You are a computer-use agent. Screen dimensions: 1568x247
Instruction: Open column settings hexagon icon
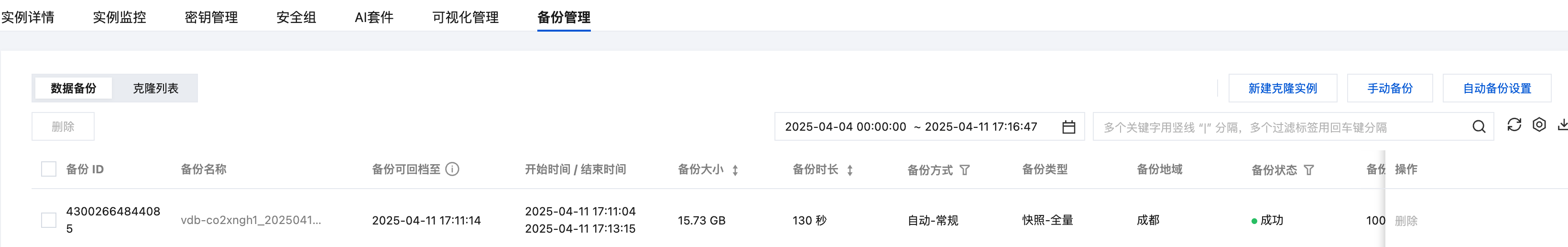(1539, 125)
